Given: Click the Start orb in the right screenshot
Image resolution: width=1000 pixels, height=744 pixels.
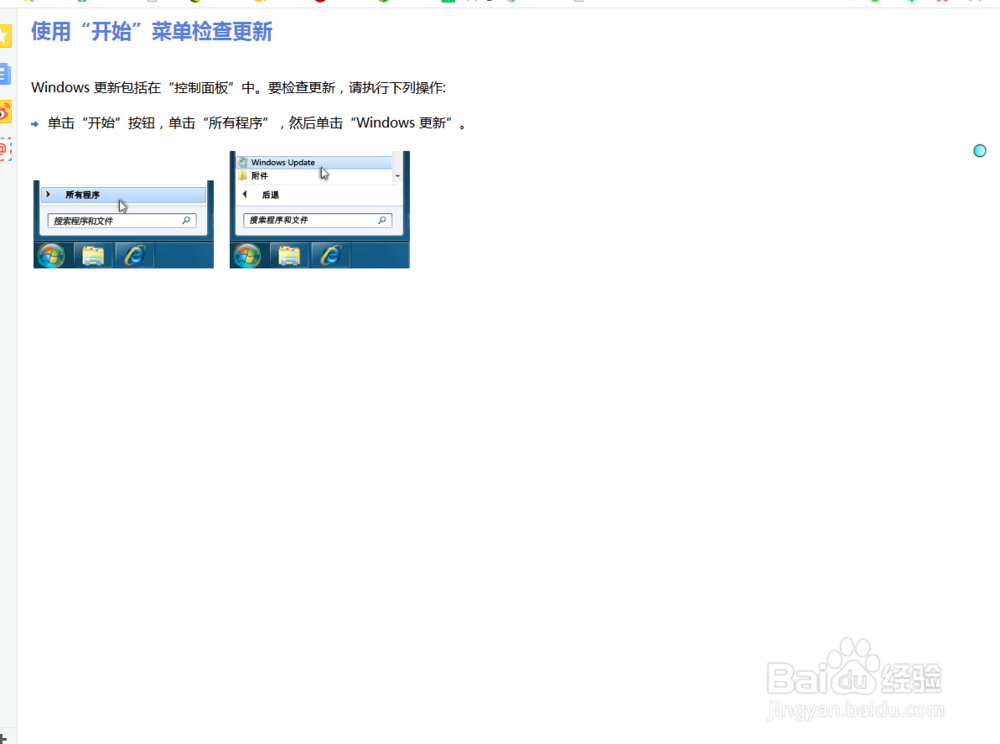Looking at the screenshot, I should tap(246, 253).
